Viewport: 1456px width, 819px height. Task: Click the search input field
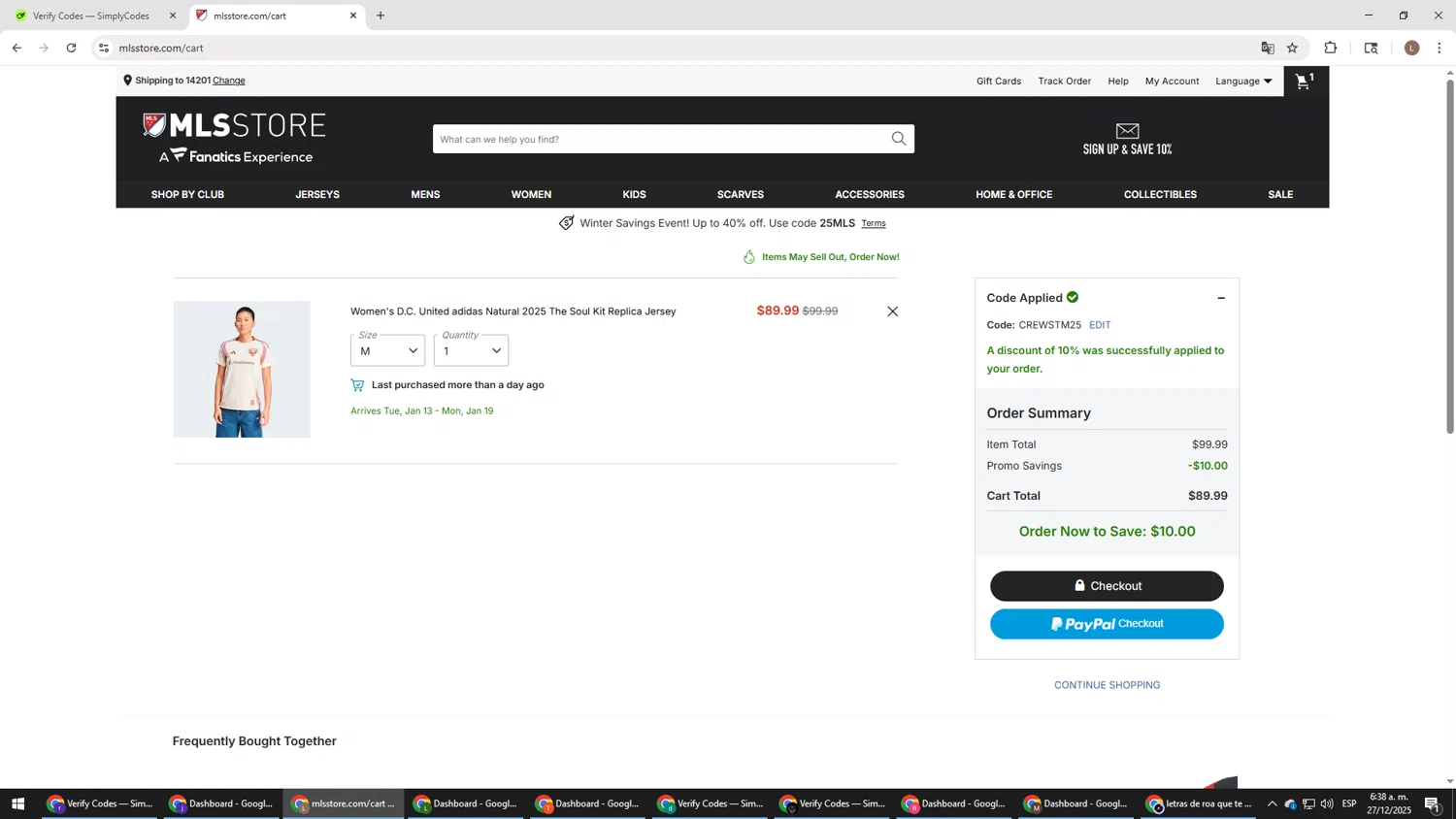tap(660, 139)
